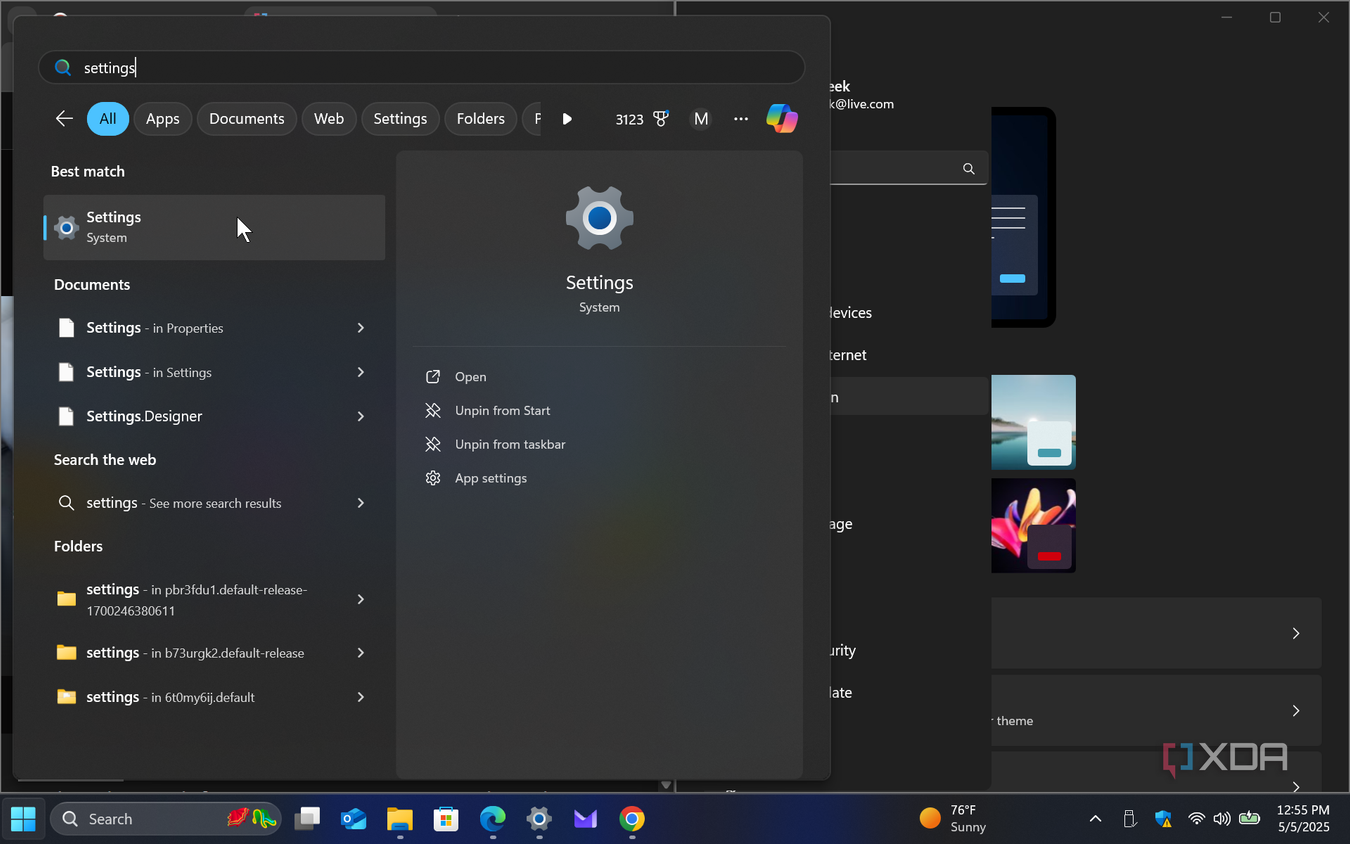Switch to Settings app on taskbar
1350x844 pixels.
tap(539, 819)
